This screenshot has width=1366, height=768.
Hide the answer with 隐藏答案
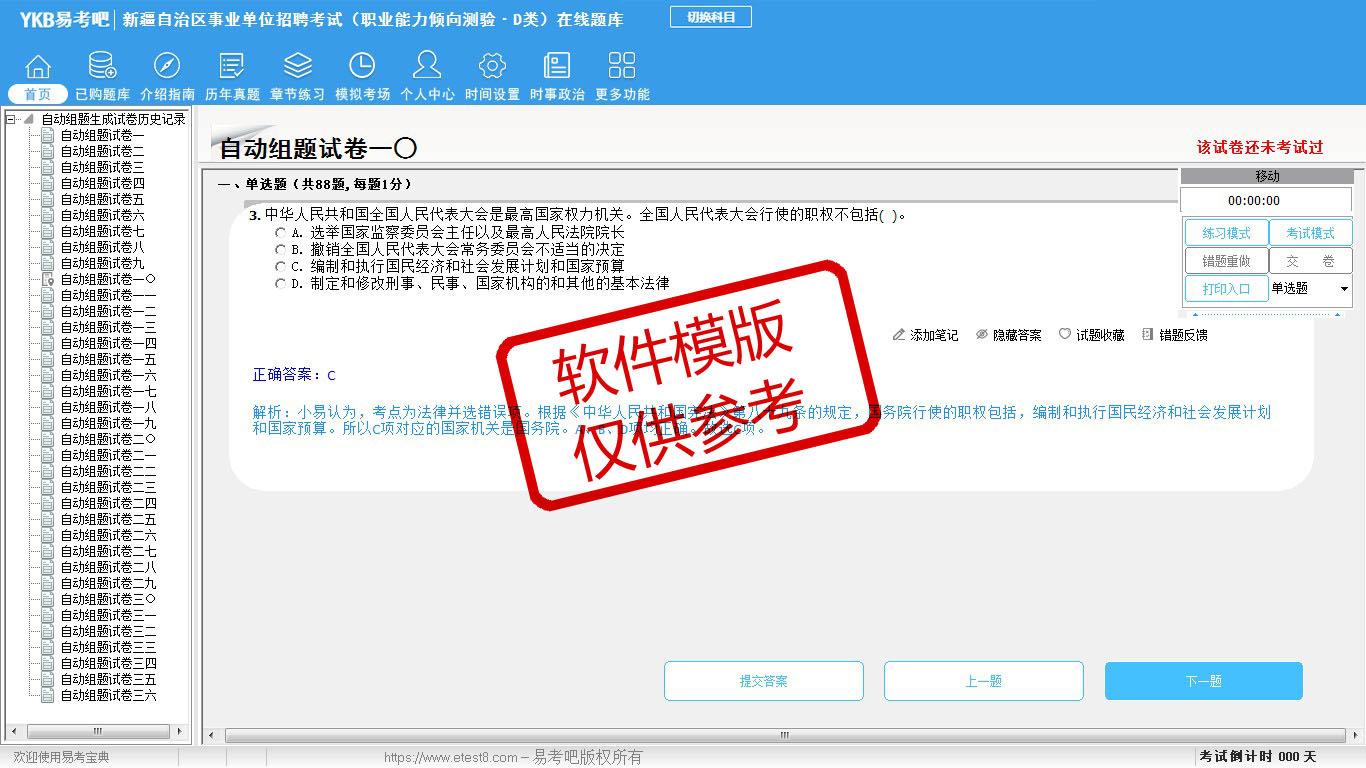[1009, 335]
